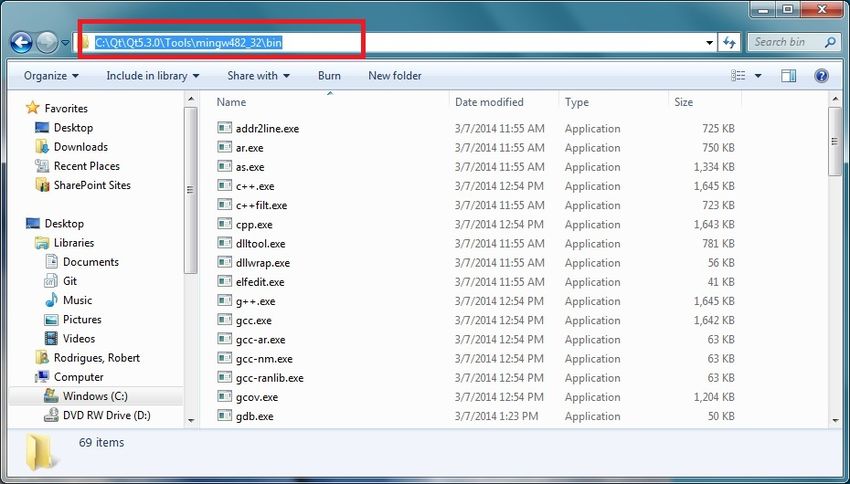Open the view options dropdown arrow
Screen dimensions: 850x484
point(758,76)
